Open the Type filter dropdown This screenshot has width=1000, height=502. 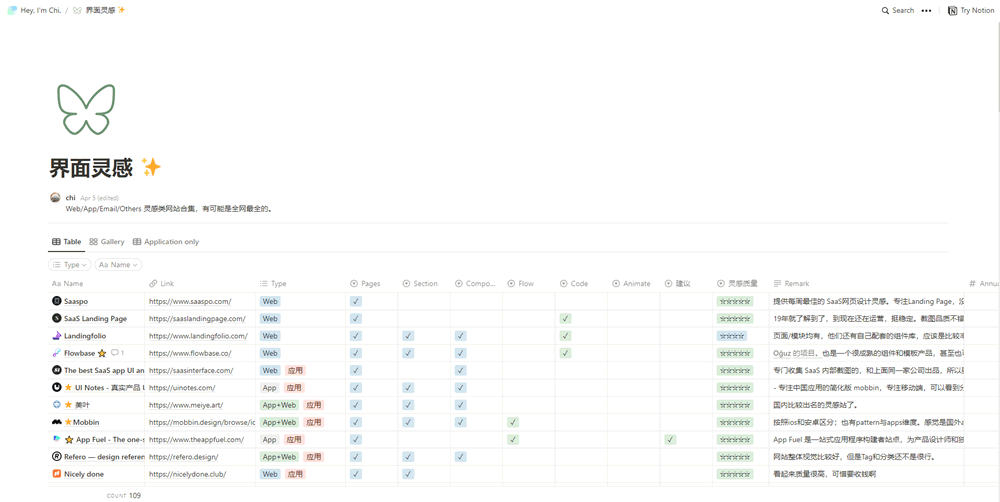click(70, 265)
